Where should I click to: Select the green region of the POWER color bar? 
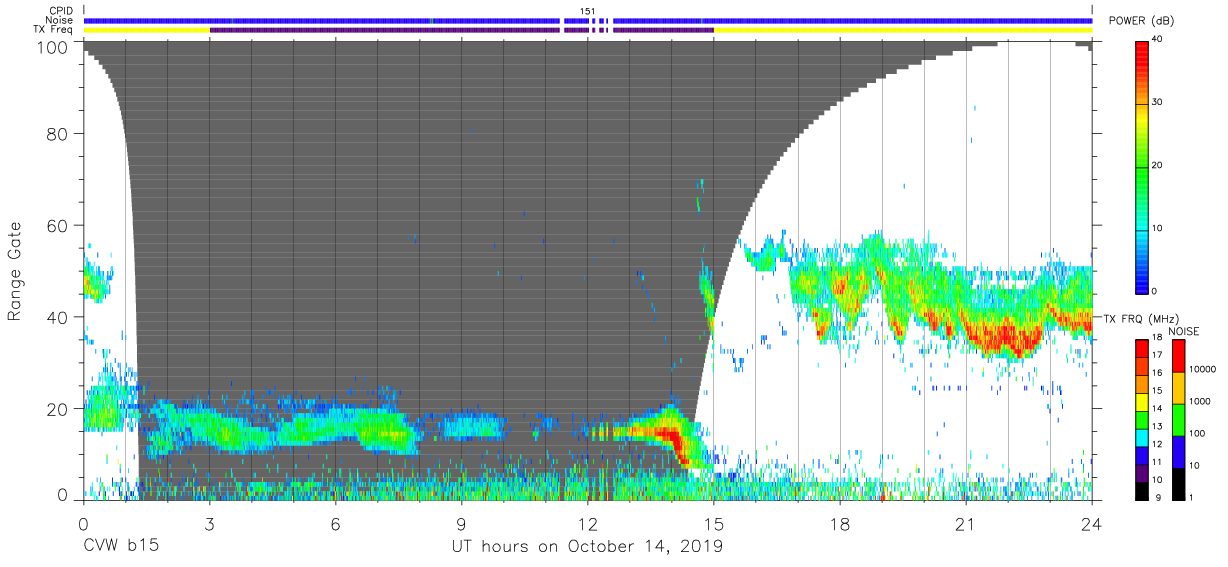tap(1142, 180)
